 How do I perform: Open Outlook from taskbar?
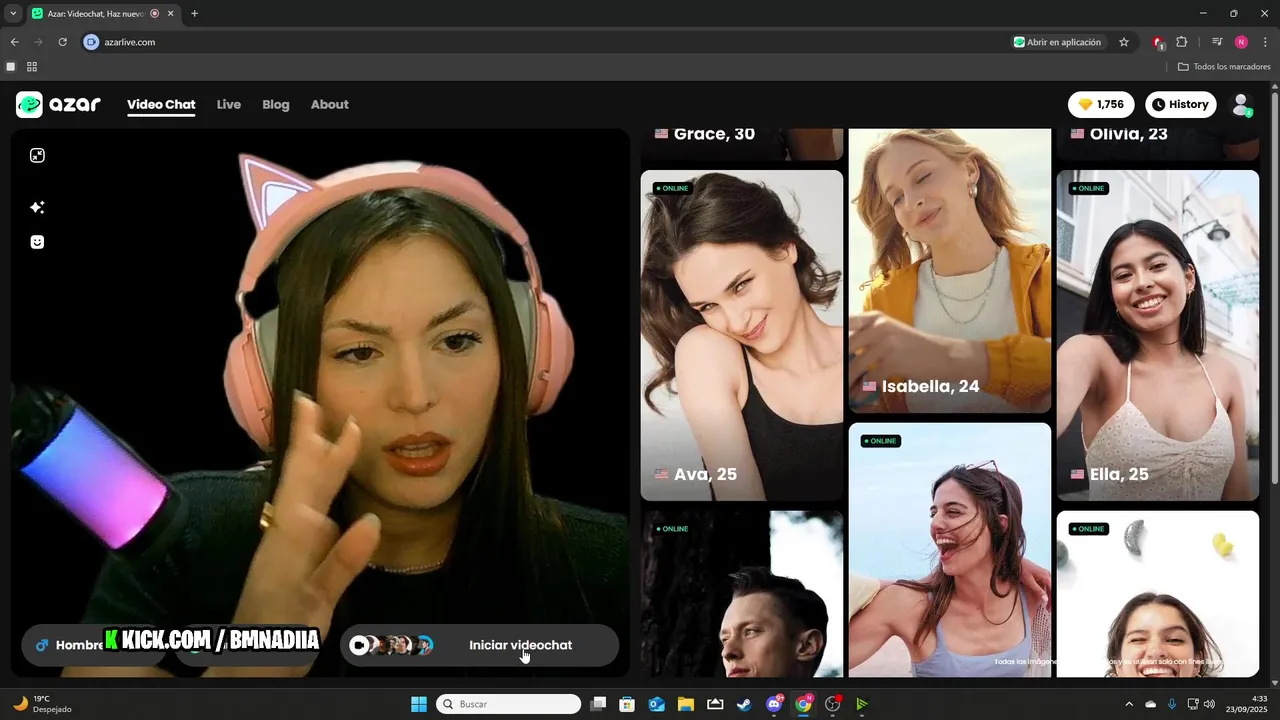click(656, 704)
